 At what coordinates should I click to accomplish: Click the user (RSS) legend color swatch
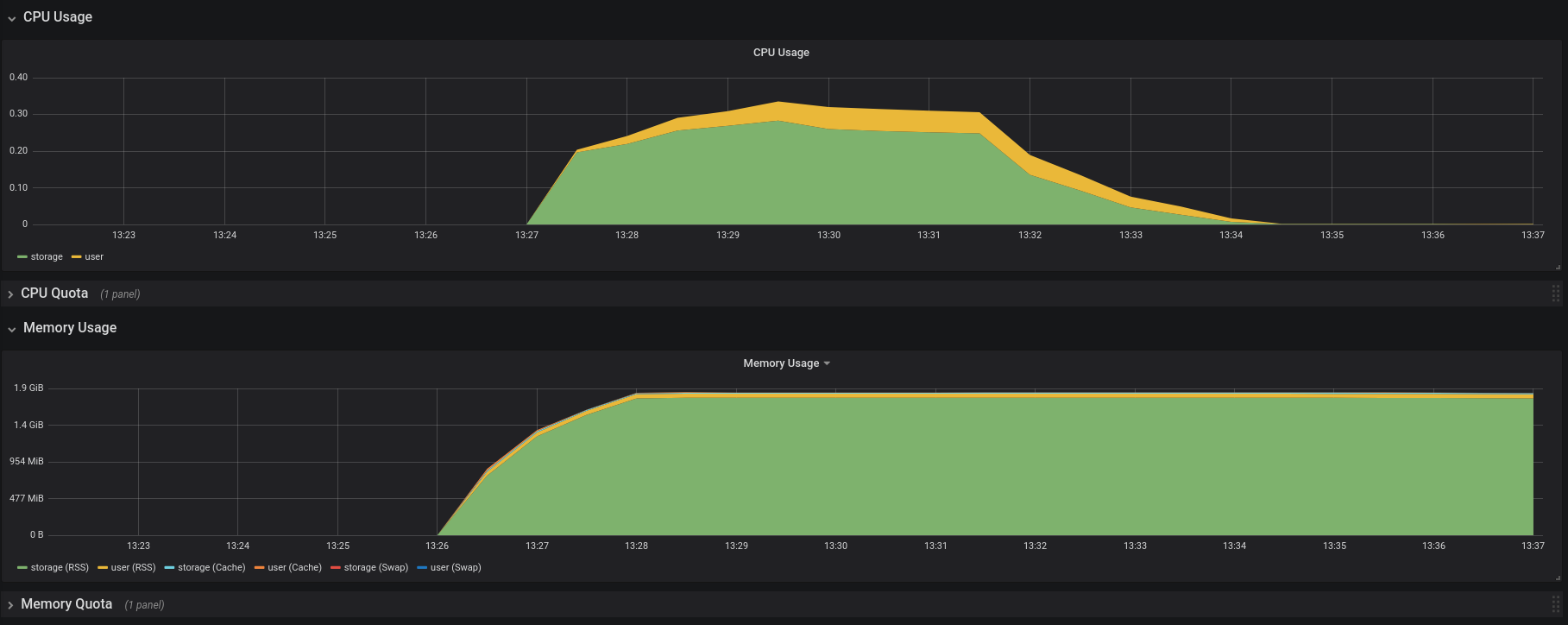coord(103,568)
